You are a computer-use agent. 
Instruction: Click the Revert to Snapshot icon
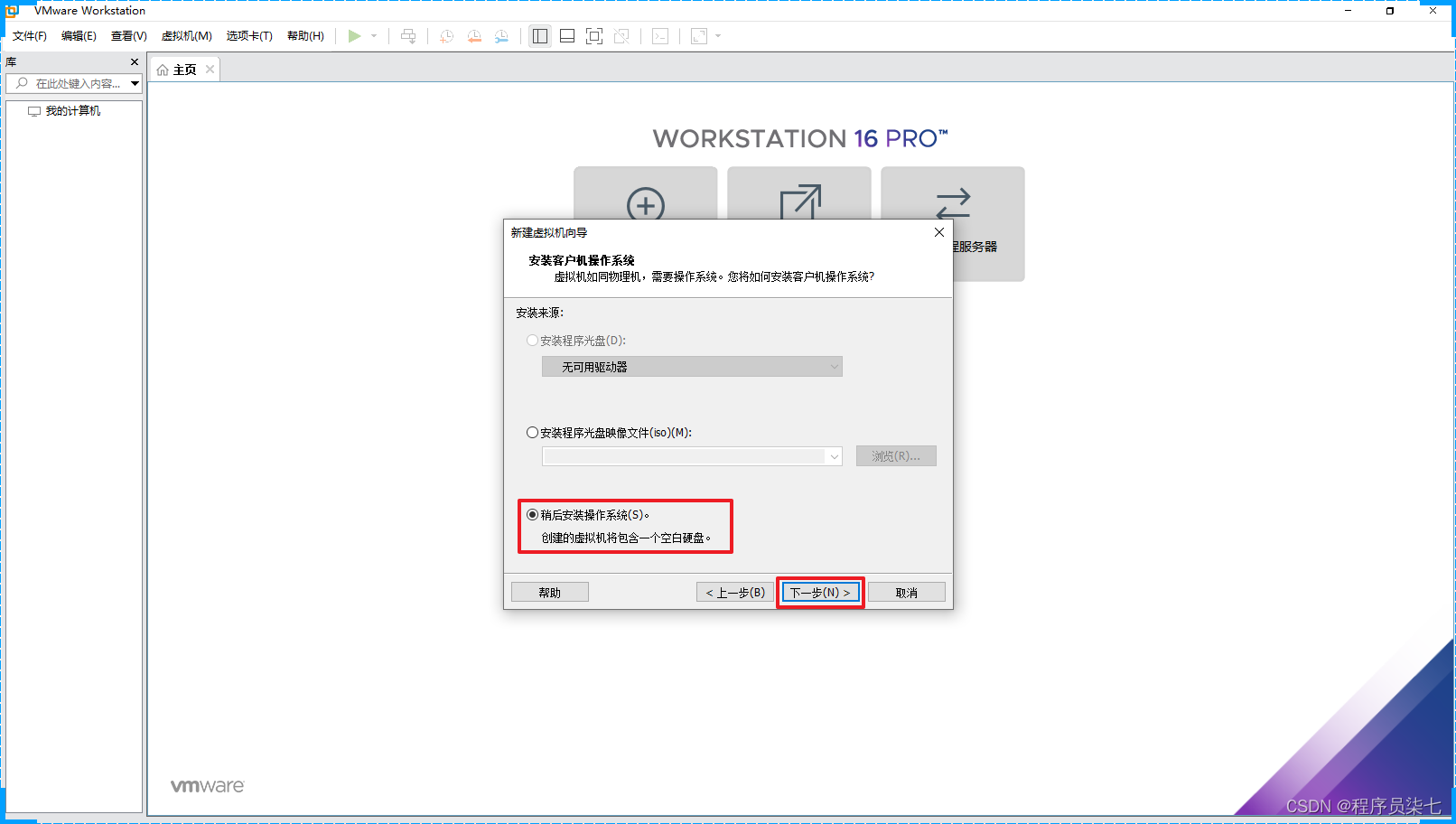[x=474, y=36]
